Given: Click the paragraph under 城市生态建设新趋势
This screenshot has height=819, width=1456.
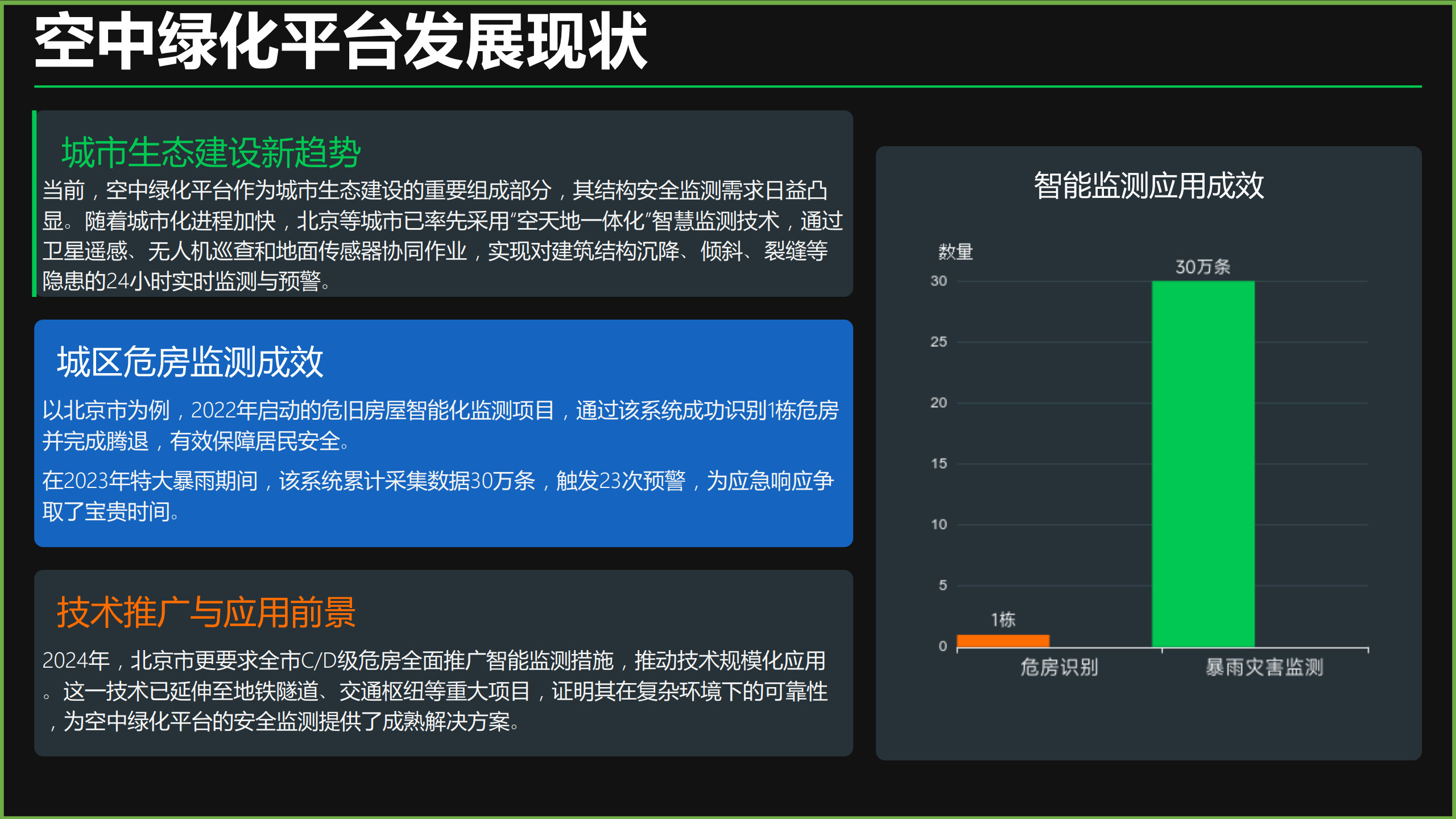Looking at the screenshot, I should click(442, 235).
